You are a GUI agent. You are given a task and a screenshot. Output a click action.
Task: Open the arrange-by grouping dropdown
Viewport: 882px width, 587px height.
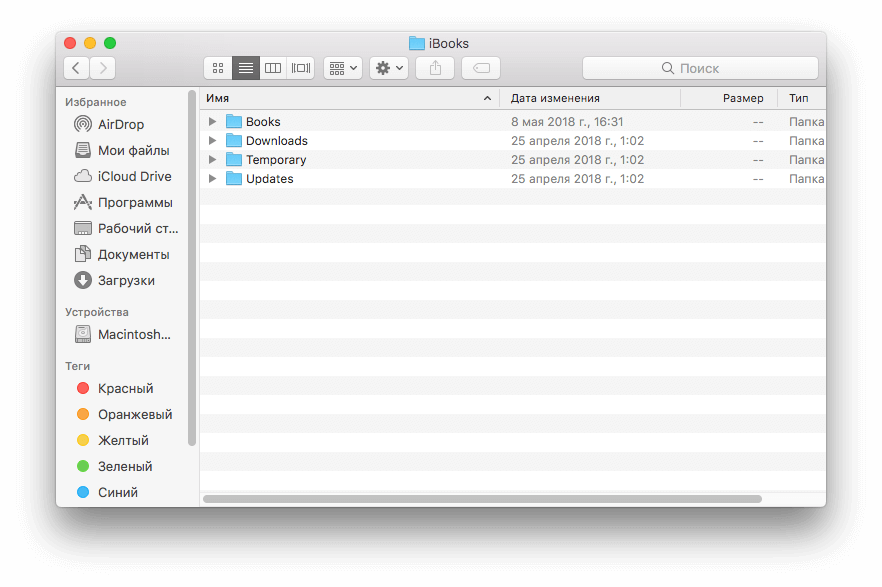pos(343,68)
